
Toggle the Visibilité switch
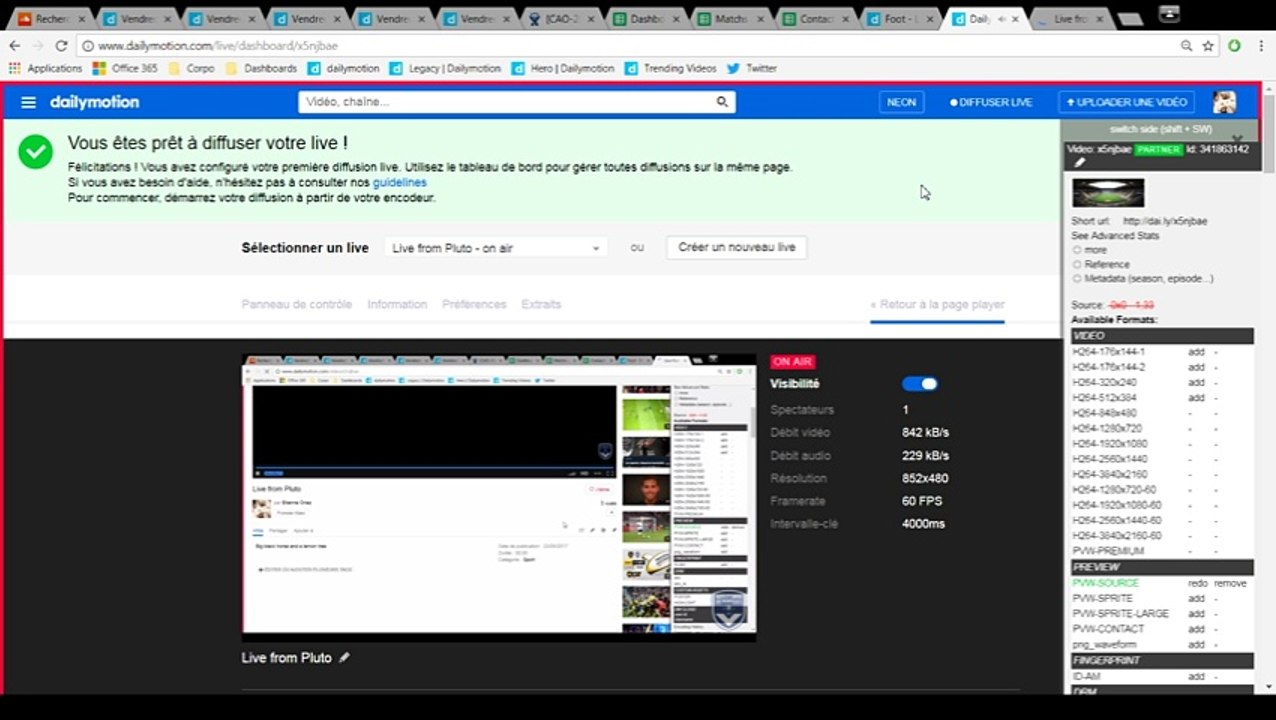(920, 384)
